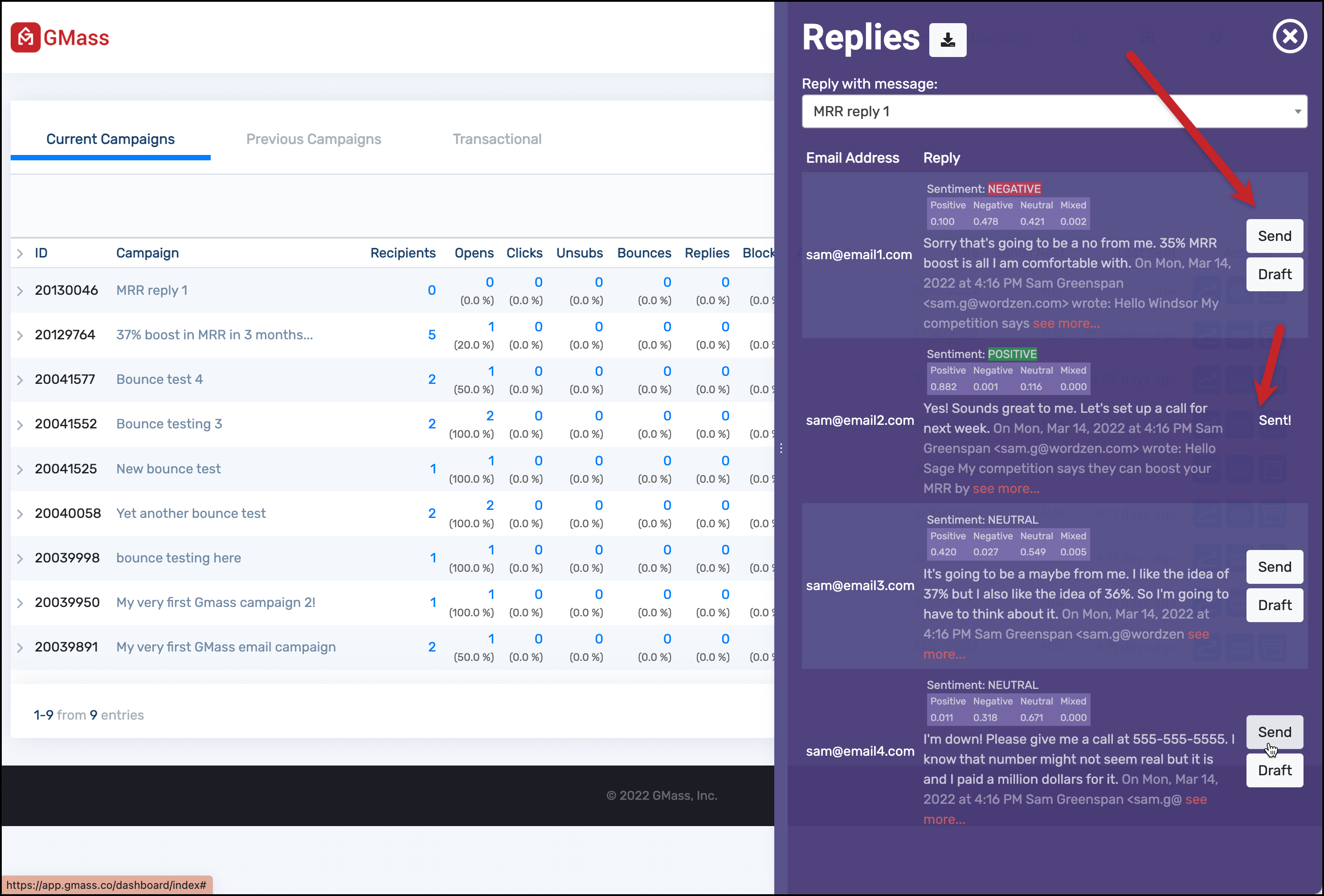
Task: Click recipients count 5 for 20129764
Action: (432, 335)
